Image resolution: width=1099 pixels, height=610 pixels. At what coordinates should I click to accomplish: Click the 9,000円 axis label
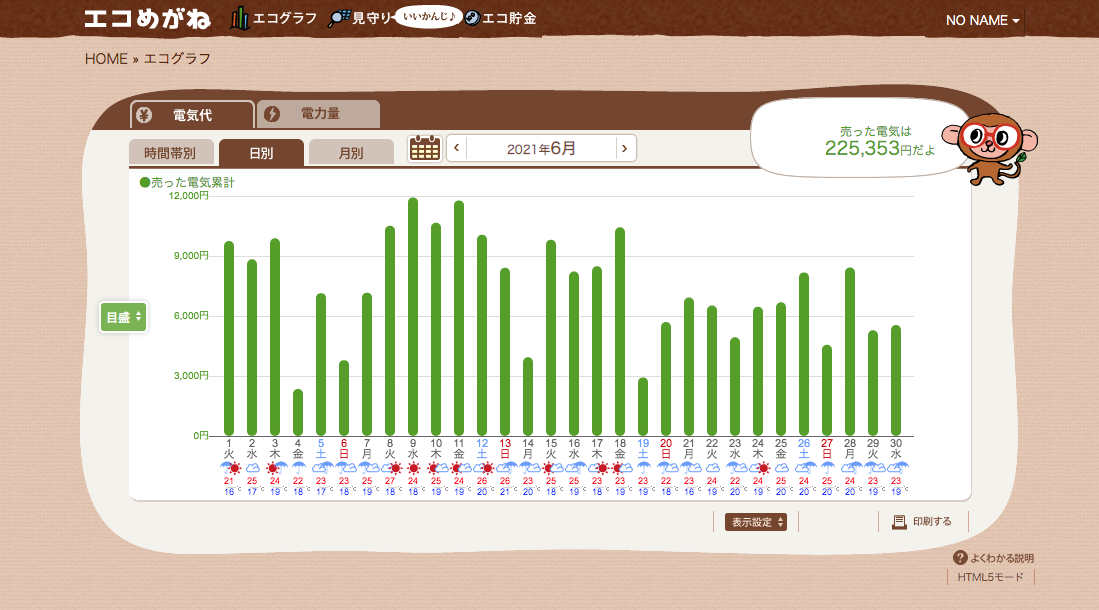pos(191,256)
